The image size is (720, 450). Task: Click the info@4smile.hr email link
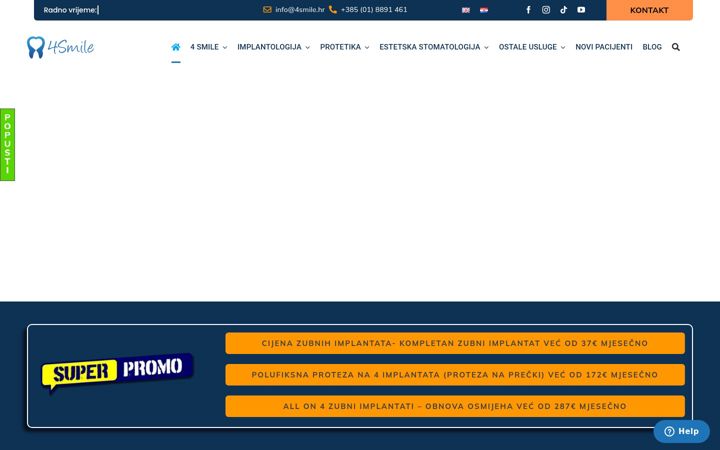[x=300, y=10]
